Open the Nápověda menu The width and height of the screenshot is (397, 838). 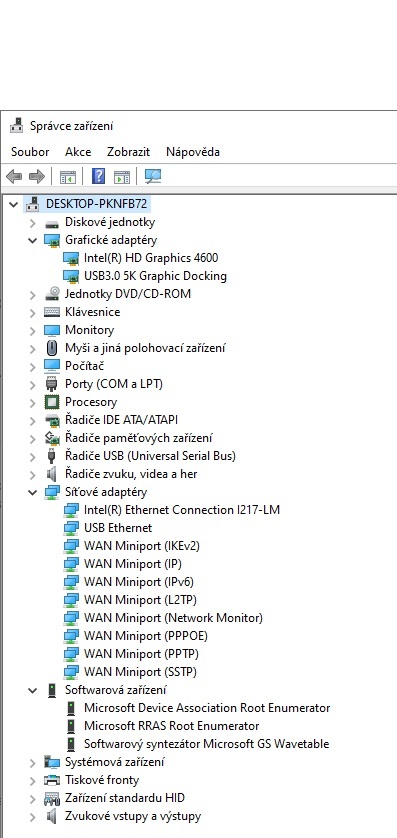click(x=193, y=152)
